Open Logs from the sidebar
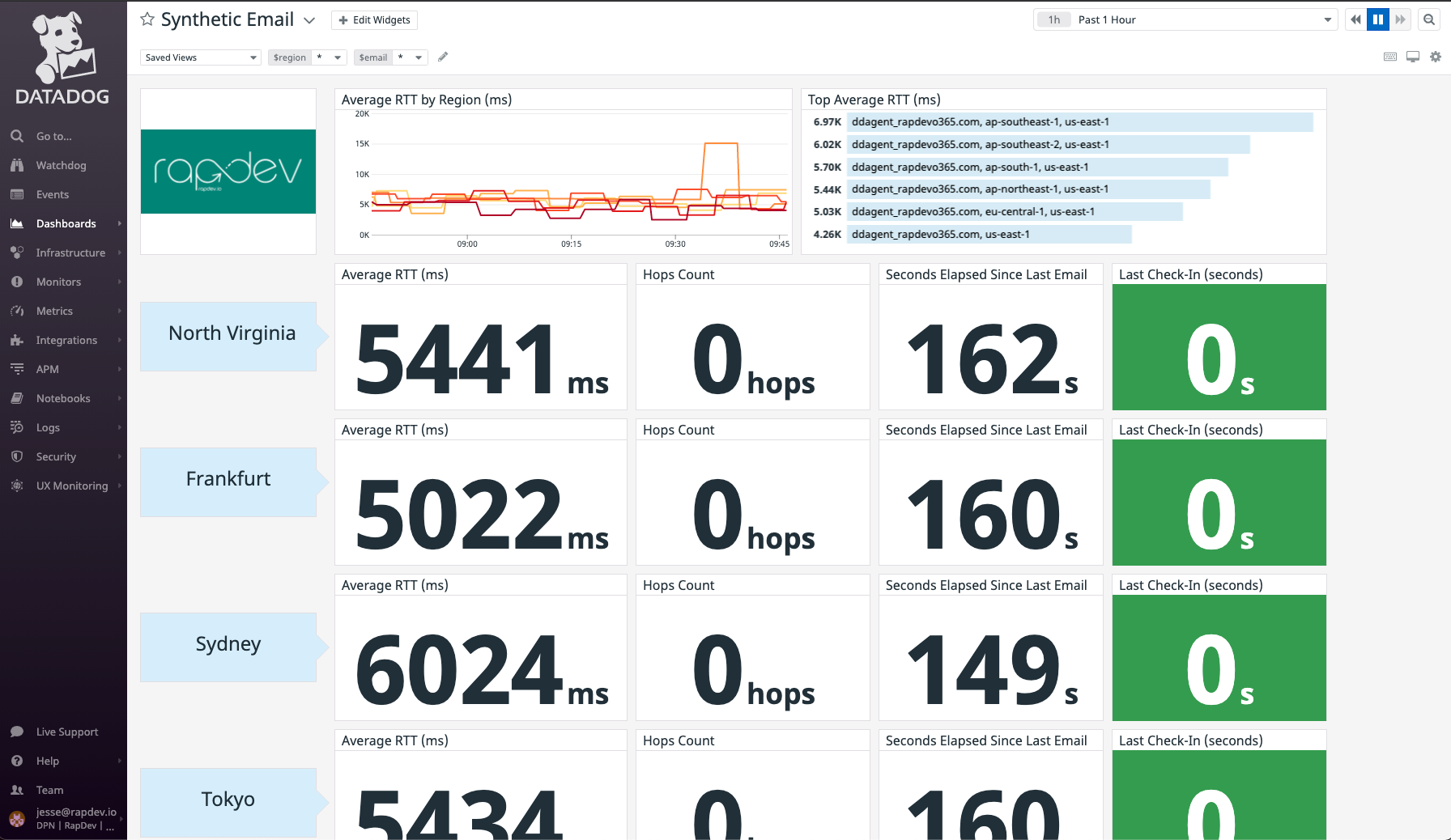Screen dimensions: 1451x840 tap(47, 427)
